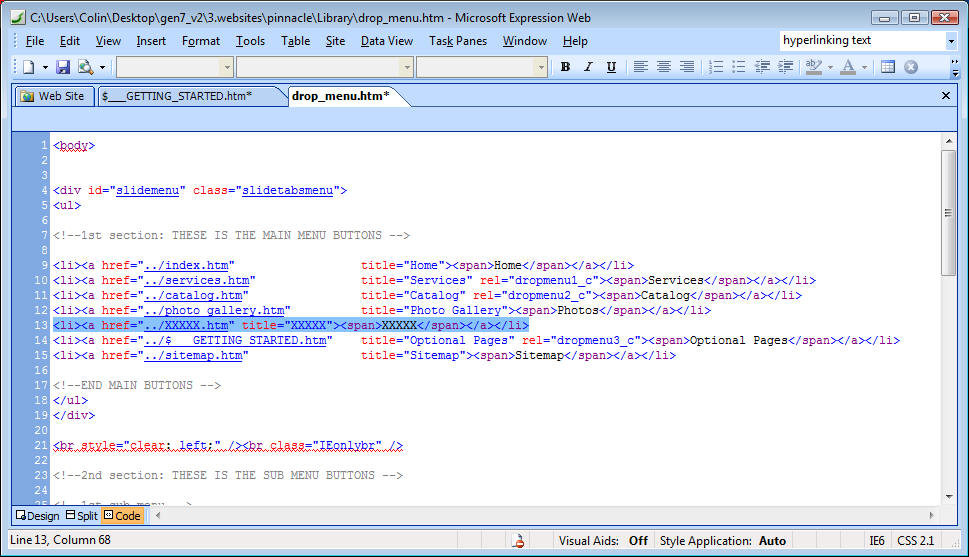
Task: Click the Insert Table icon
Action: click(x=888, y=67)
